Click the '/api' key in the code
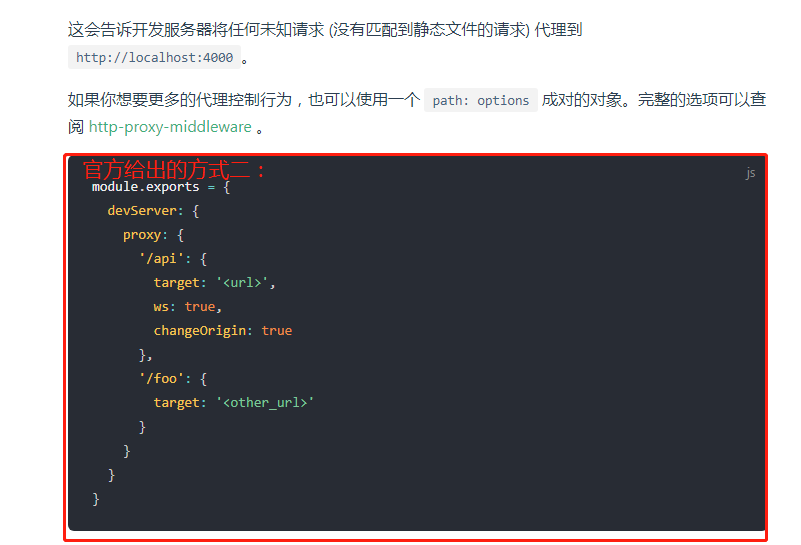The image size is (801, 545). pos(161,258)
